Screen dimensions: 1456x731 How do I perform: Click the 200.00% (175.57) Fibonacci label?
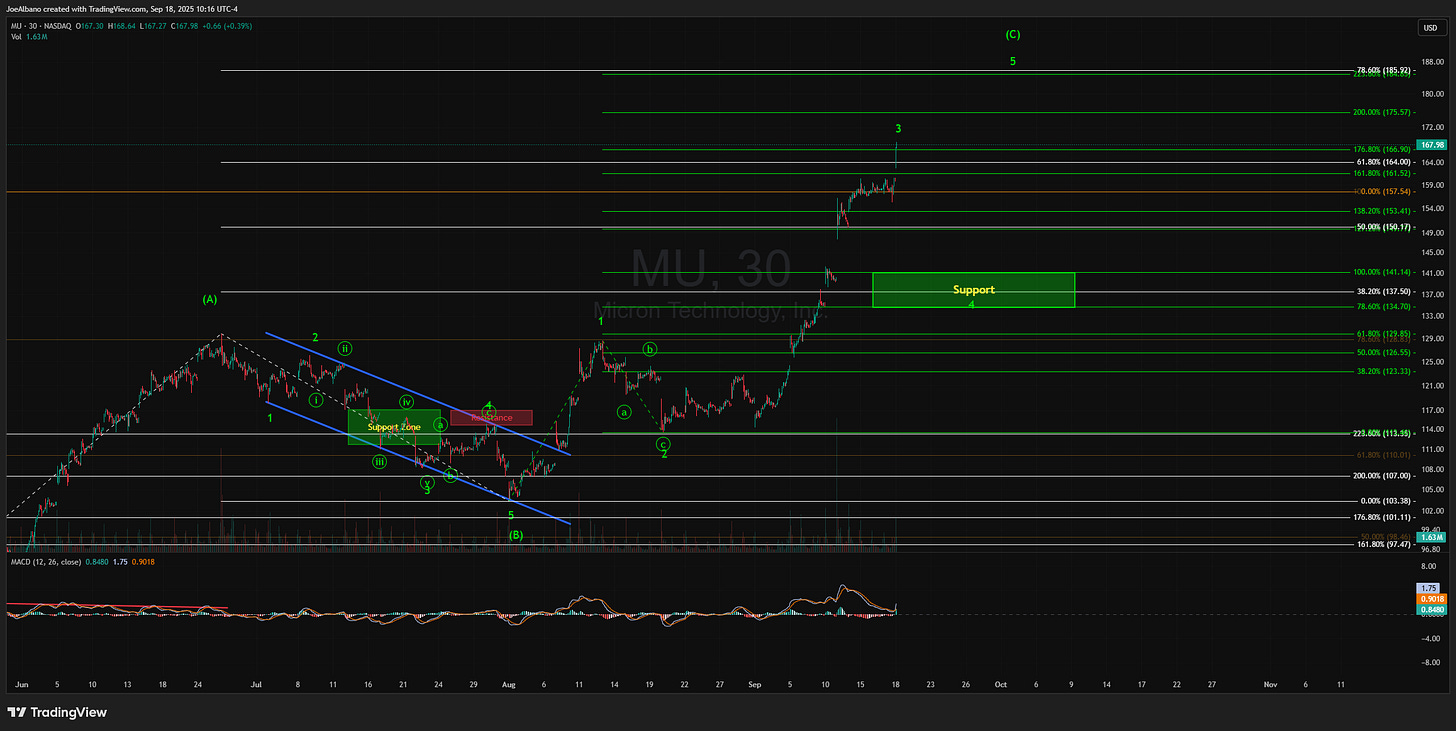coord(1381,113)
